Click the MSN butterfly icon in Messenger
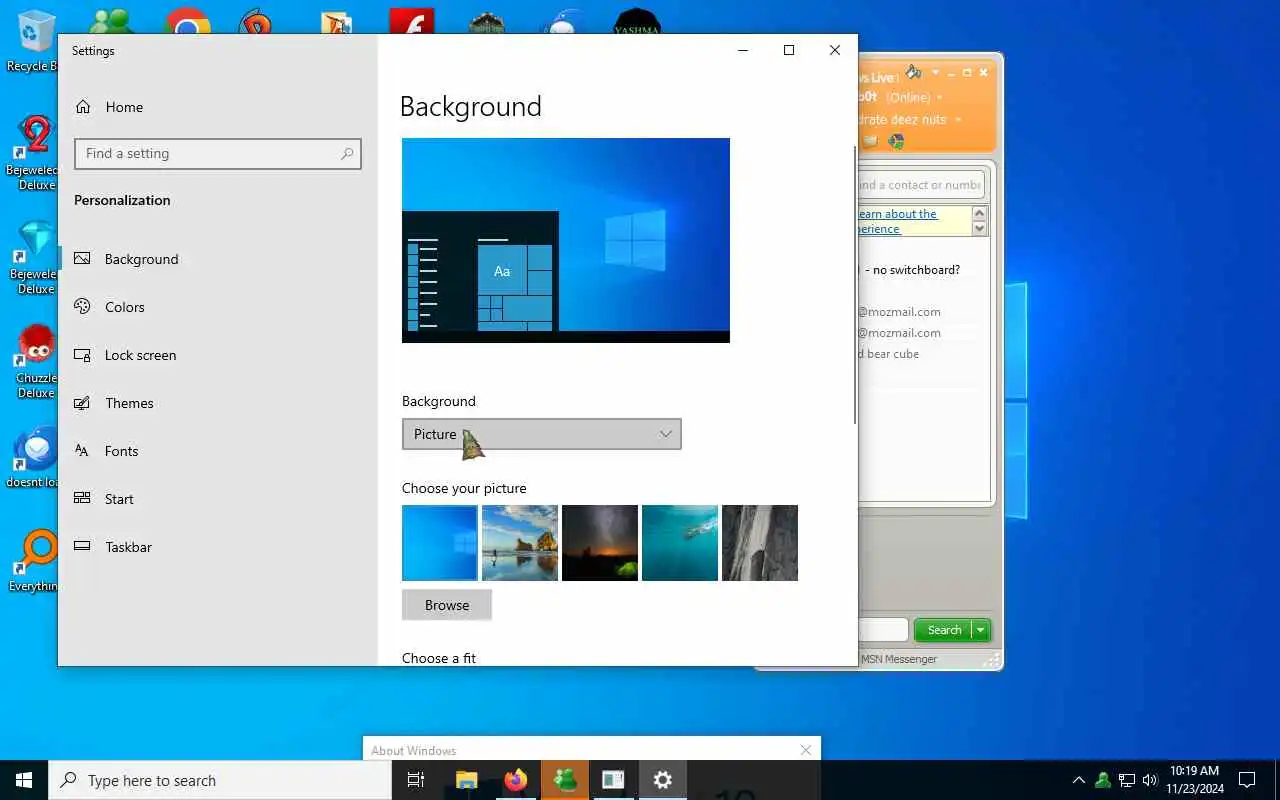 coord(896,141)
